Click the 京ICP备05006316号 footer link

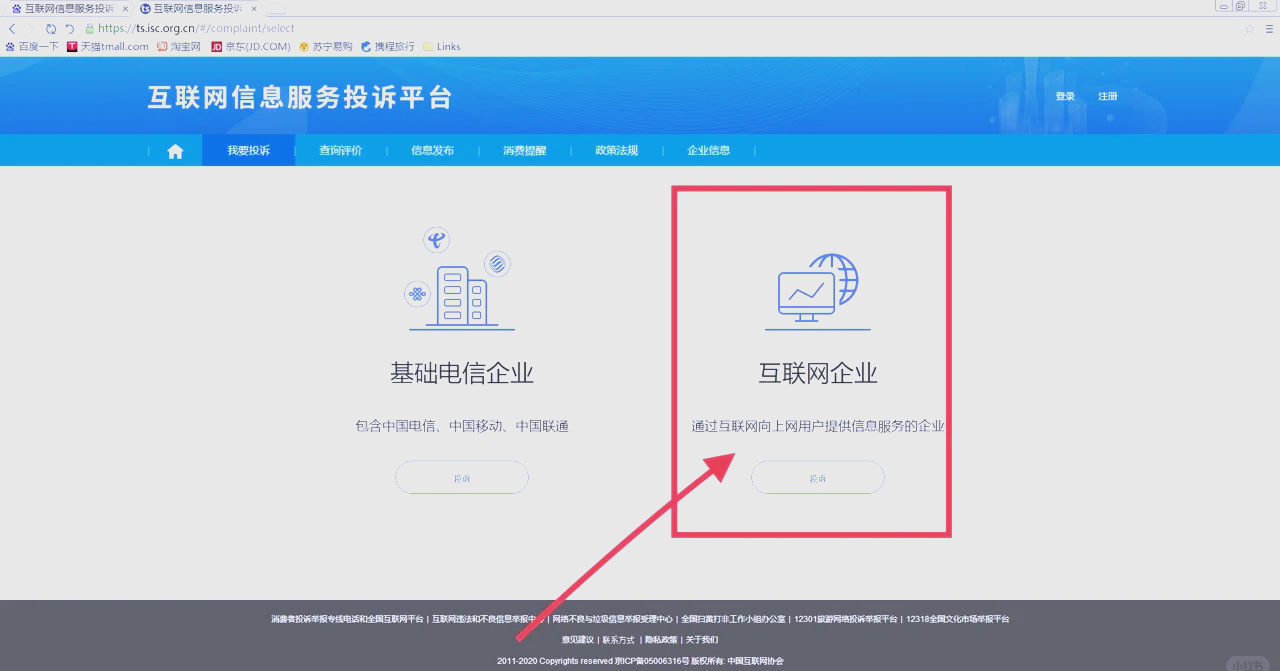(x=652, y=661)
